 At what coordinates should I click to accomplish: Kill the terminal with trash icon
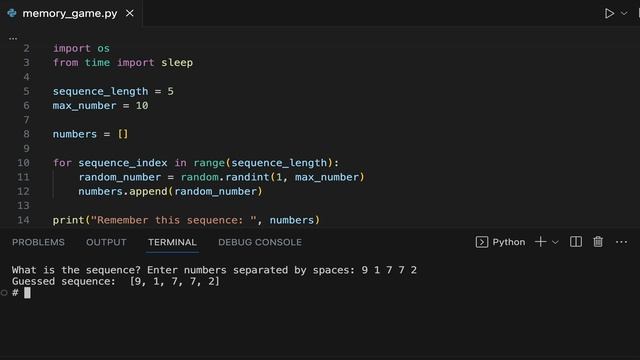click(x=598, y=242)
